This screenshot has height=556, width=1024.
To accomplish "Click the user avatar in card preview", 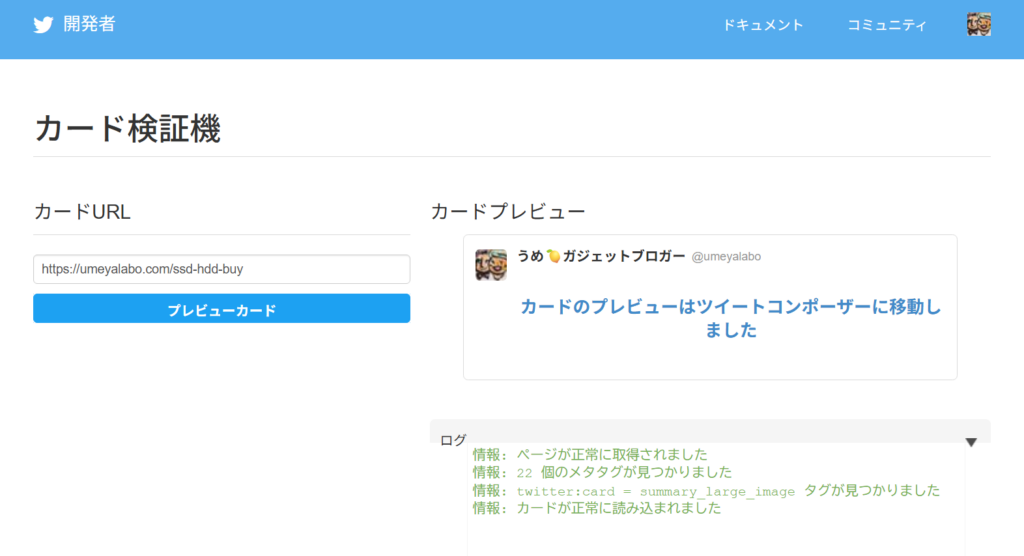I will tap(490, 265).
